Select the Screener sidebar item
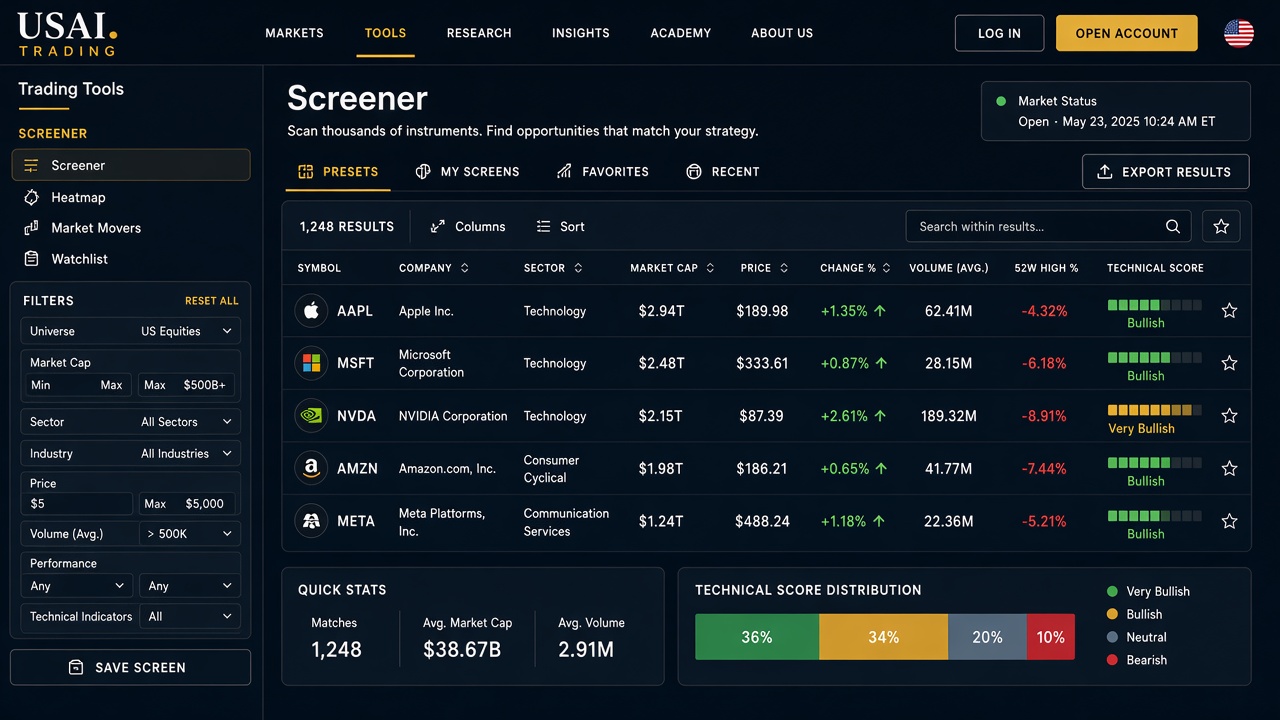 [130, 165]
